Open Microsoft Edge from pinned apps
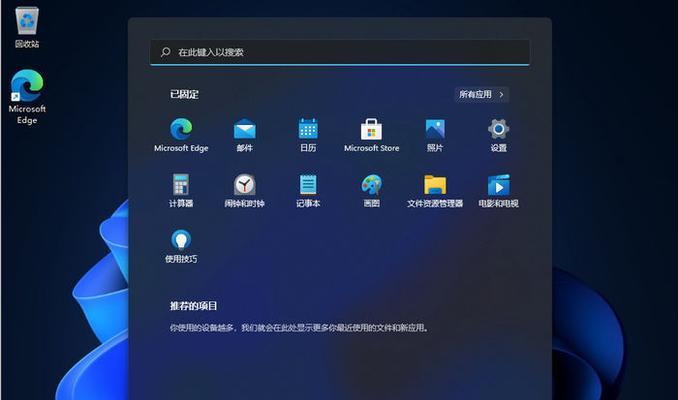This screenshot has width=678, height=400. click(x=181, y=134)
